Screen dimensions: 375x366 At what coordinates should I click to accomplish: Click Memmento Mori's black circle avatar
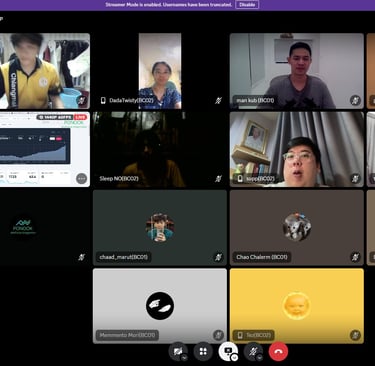[160, 306]
